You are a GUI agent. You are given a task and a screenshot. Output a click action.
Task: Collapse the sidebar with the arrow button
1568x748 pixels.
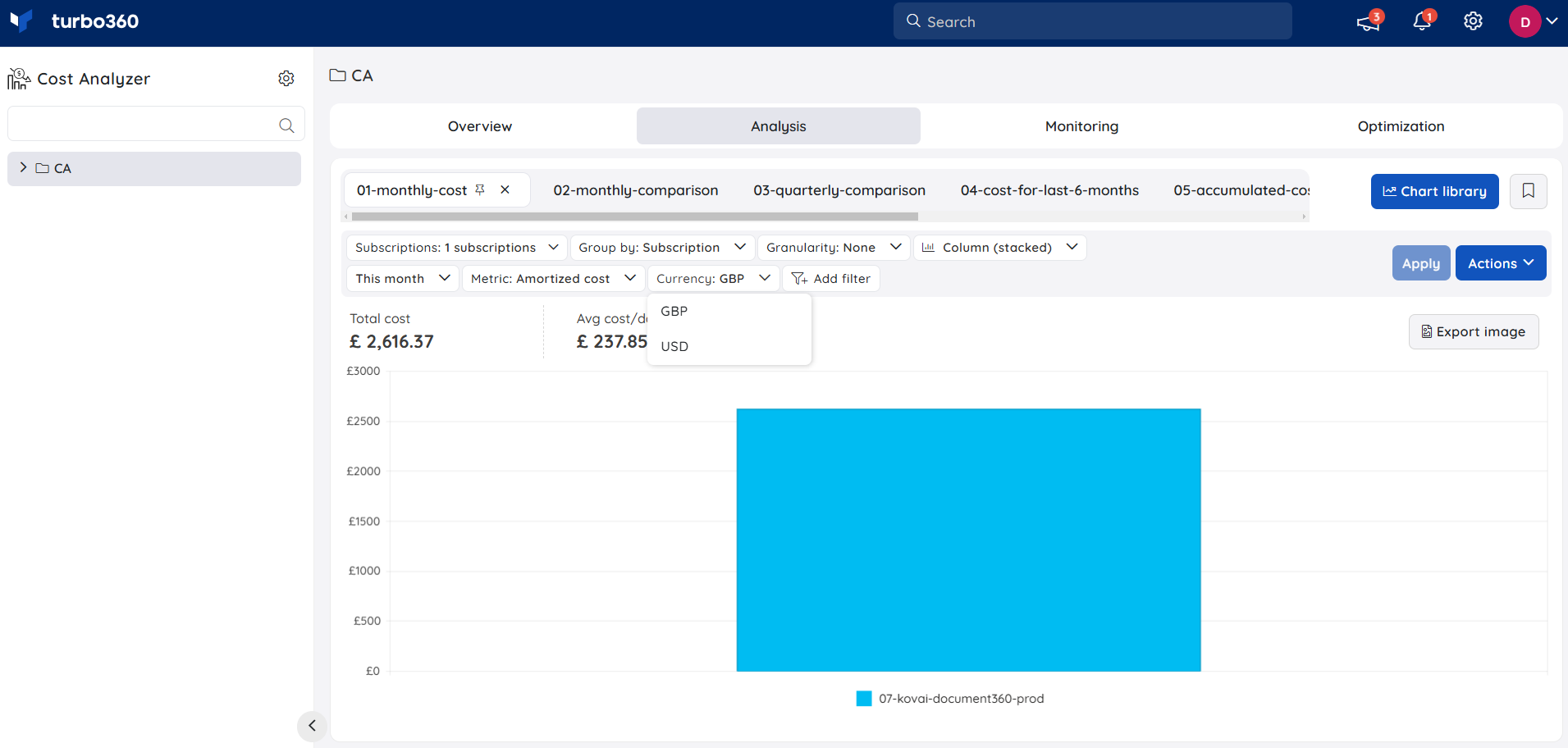coord(312,726)
